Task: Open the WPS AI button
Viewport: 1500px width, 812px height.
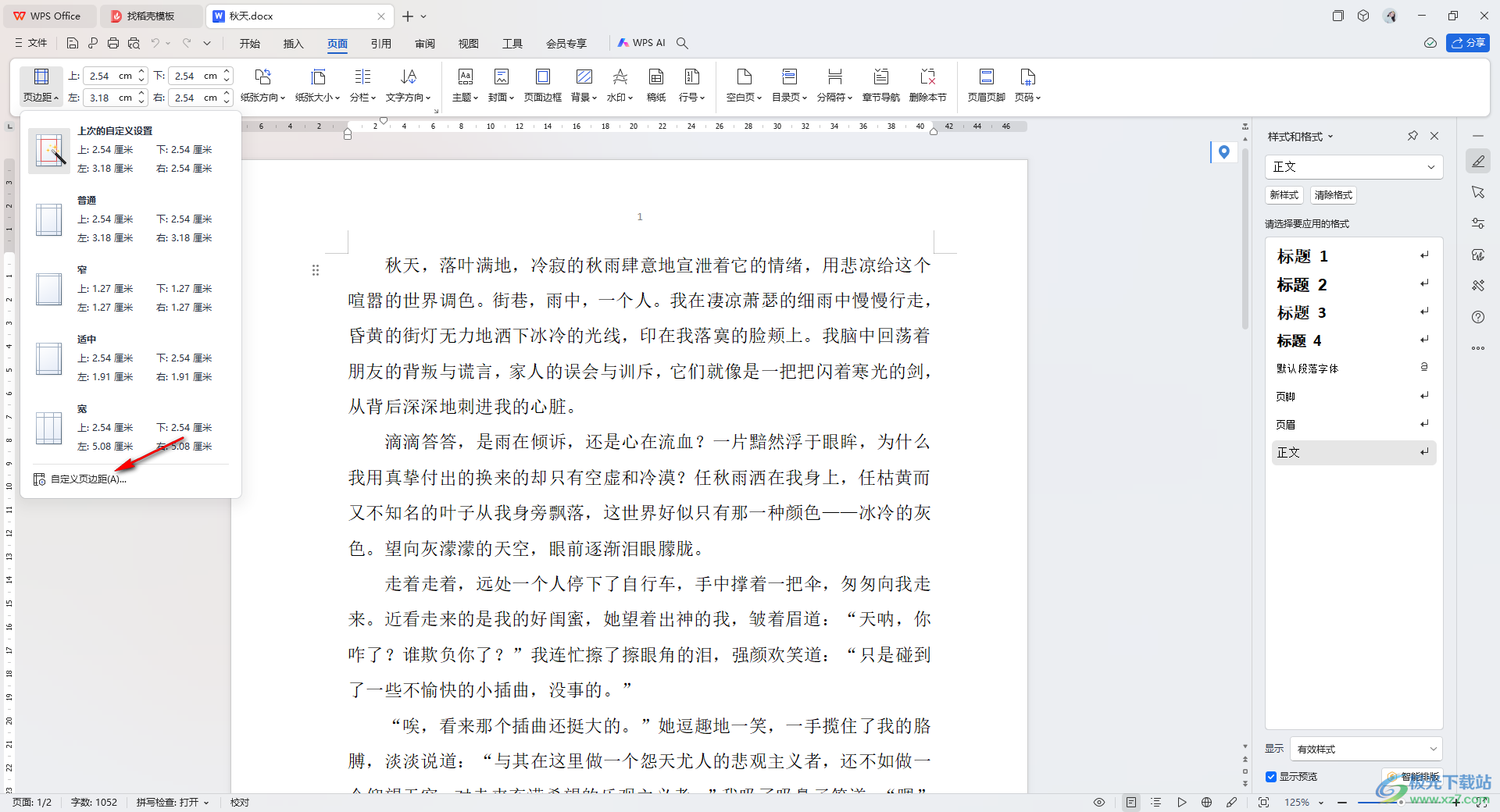Action: click(641, 43)
